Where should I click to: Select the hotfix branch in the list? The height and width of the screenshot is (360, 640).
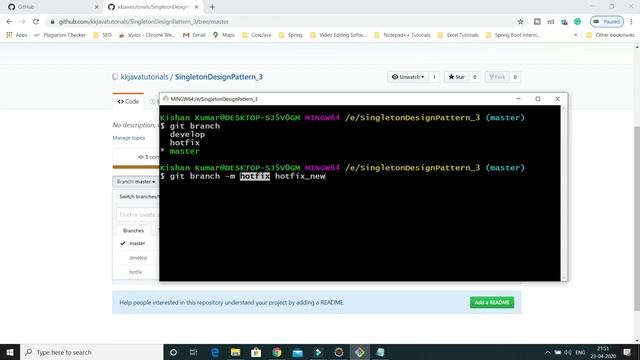(x=136, y=272)
